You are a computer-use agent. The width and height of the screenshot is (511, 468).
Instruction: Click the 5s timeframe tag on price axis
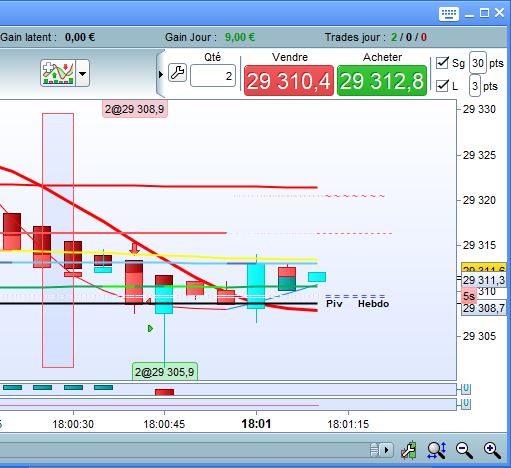click(x=469, y=296)
